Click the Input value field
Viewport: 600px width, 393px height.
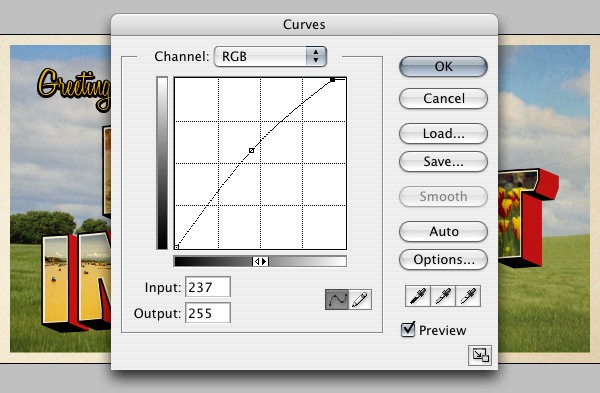click(x=208, y=287)
